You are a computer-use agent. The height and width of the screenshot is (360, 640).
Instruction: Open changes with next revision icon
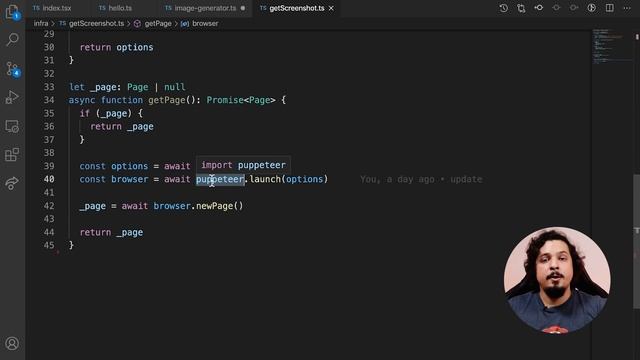[574, 8]
